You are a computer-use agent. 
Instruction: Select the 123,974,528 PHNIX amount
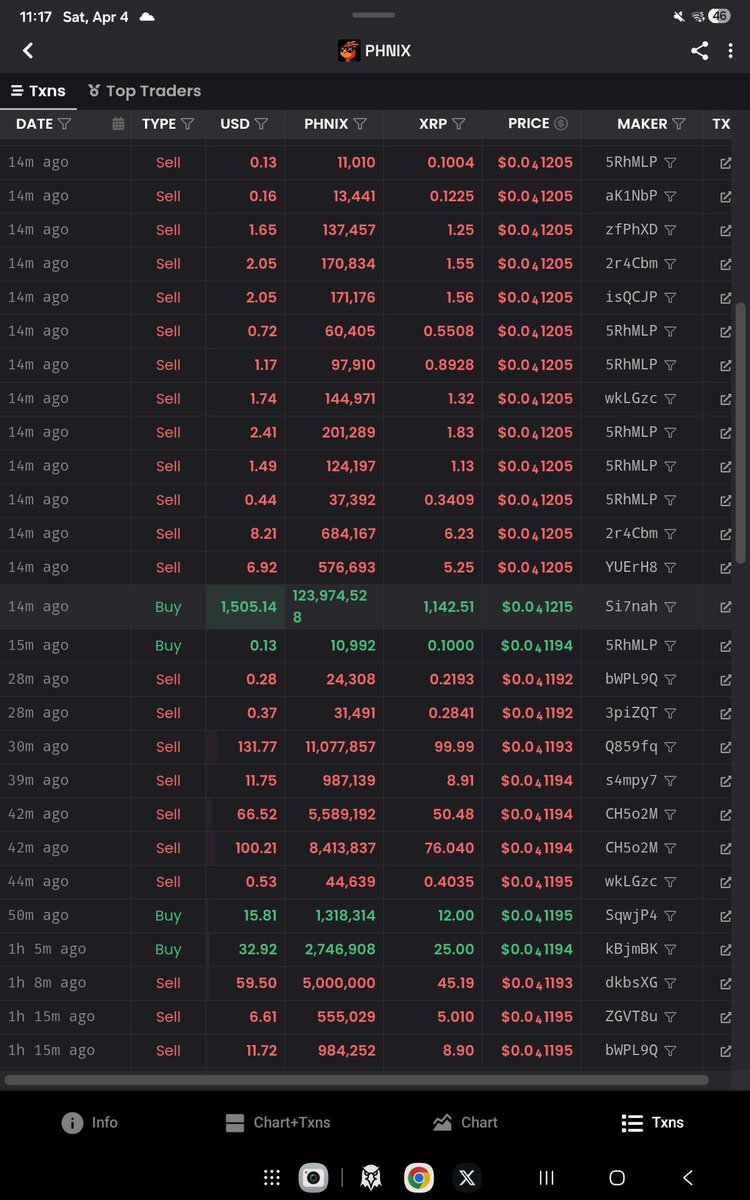pyautogui.click(x=330, y=607)
